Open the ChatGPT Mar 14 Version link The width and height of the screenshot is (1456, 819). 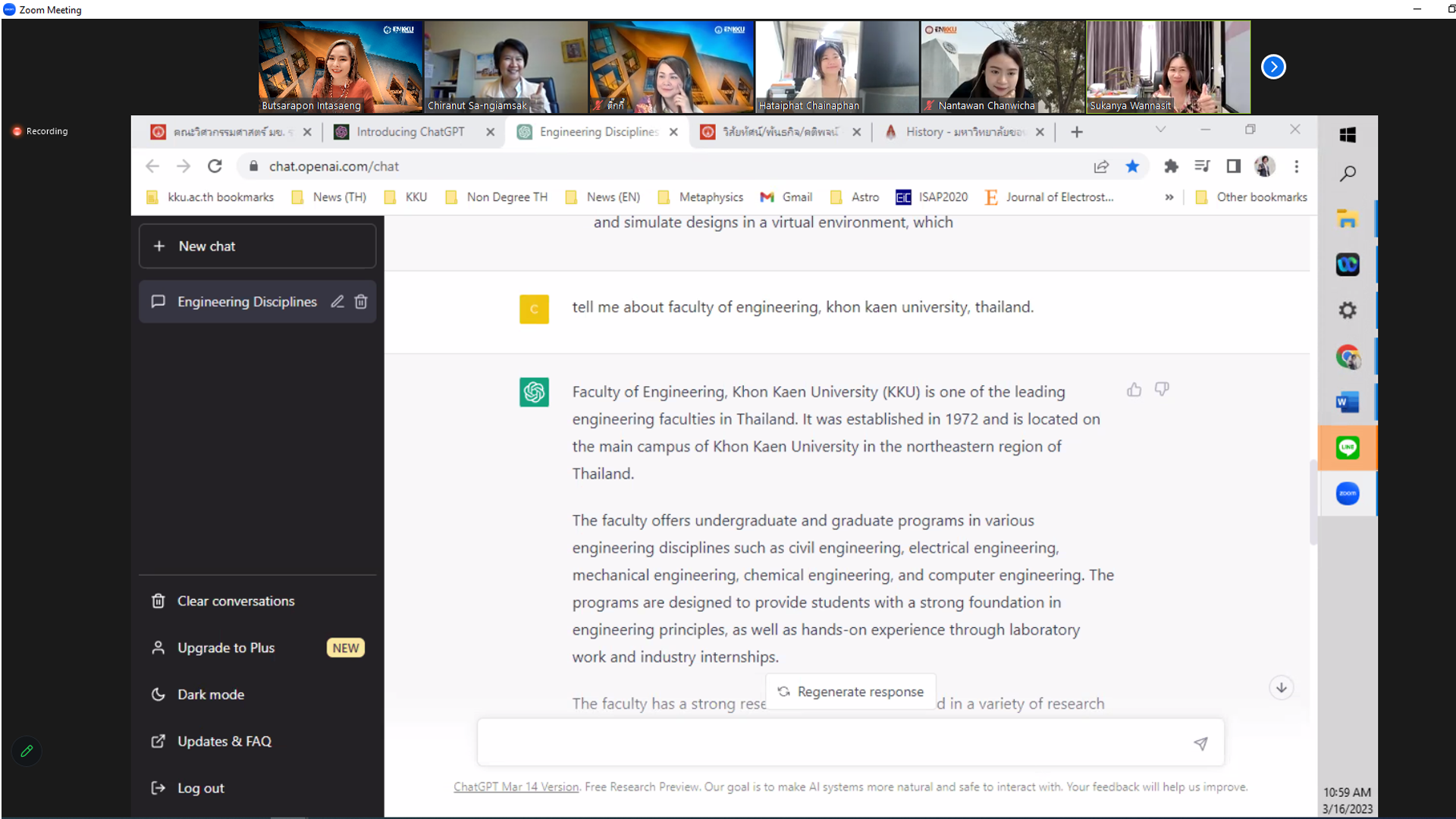point(516,787)
